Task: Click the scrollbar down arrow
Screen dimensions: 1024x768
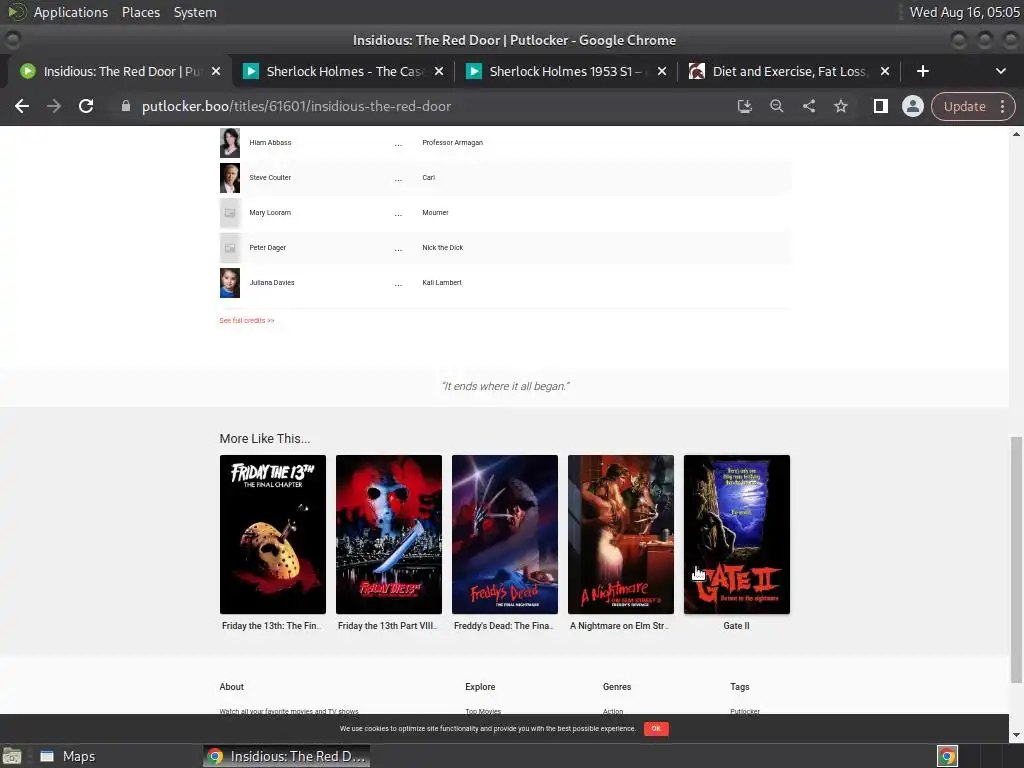Action: click(1016, 735)
